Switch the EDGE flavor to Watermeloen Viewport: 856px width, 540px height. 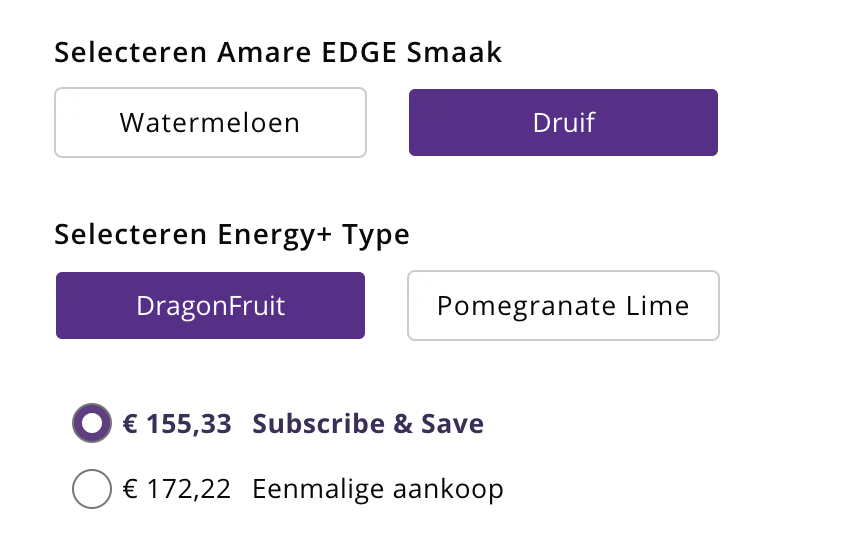pos(210,123)
